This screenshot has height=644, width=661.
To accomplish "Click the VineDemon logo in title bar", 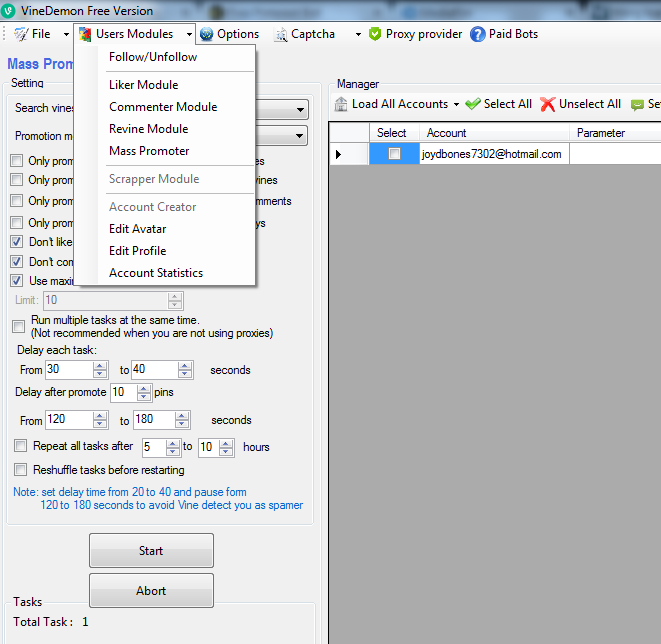I will (x=8, y=11).
